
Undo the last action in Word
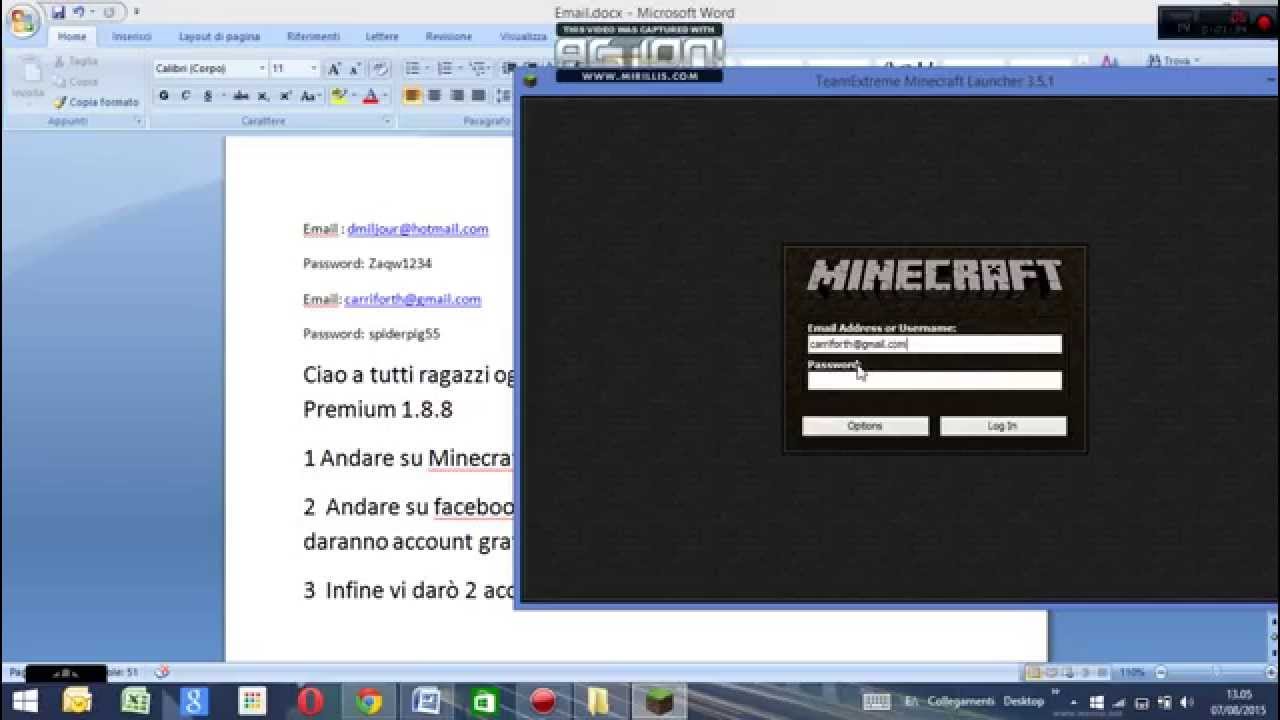tap(79, 12)
